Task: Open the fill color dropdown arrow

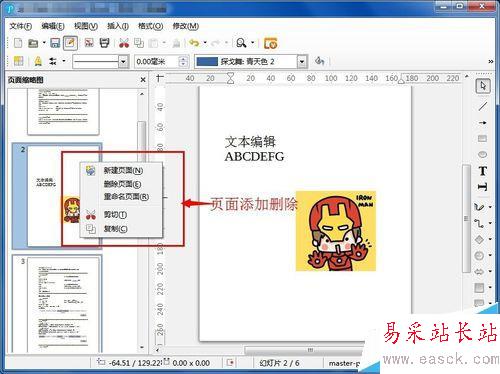Action: coord(302,62)
